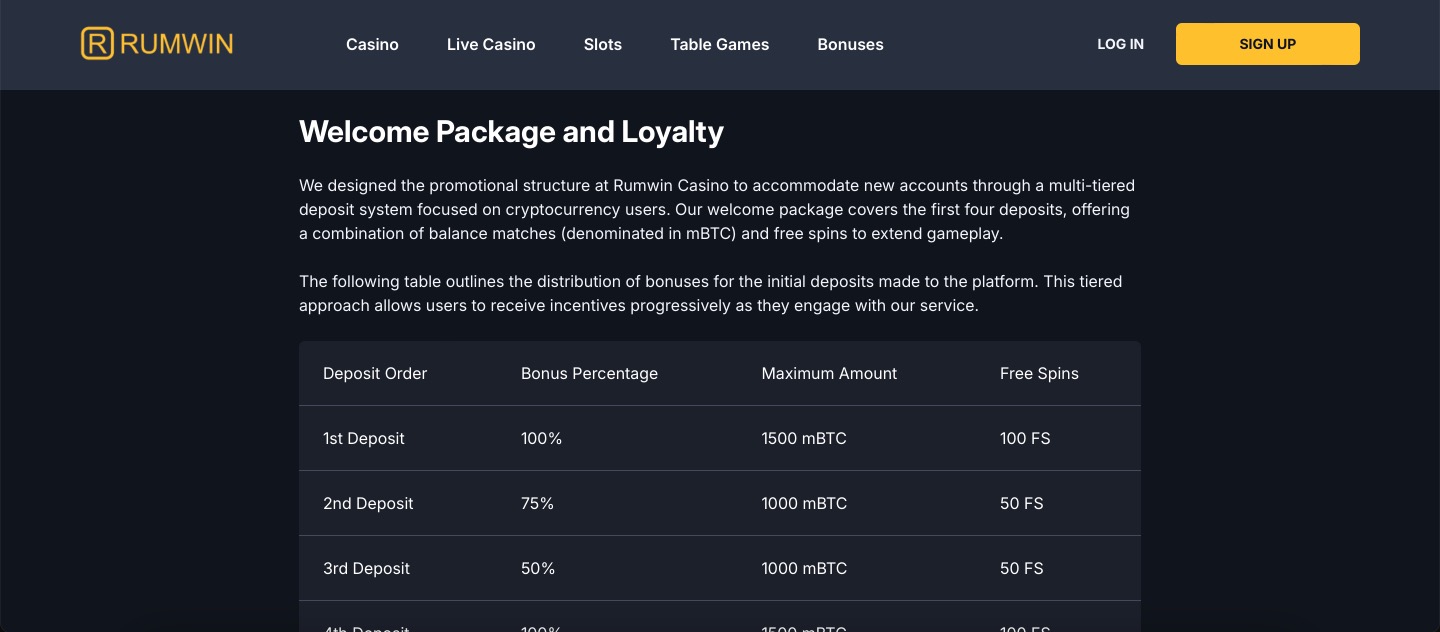Click the Bonus Percentage column header
This screenshot has width=1440, height=632.
click(x=589, y=373)
